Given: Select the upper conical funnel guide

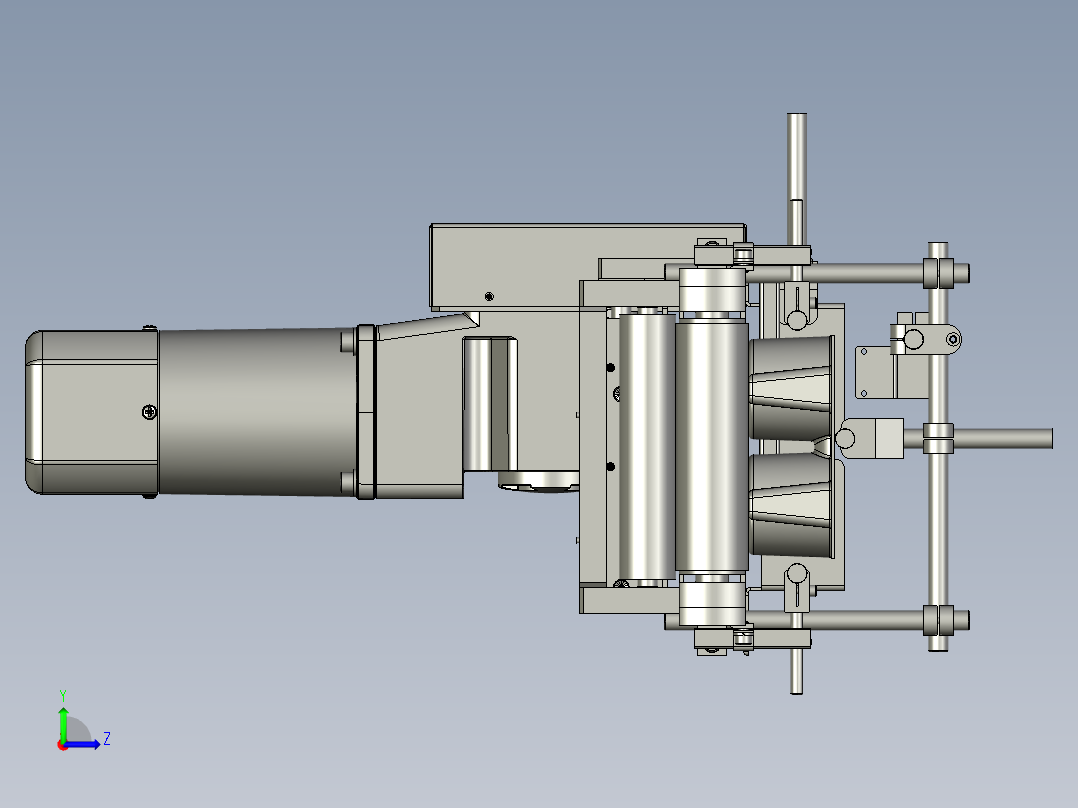Looking at the screenshot, I should (791, 388).
